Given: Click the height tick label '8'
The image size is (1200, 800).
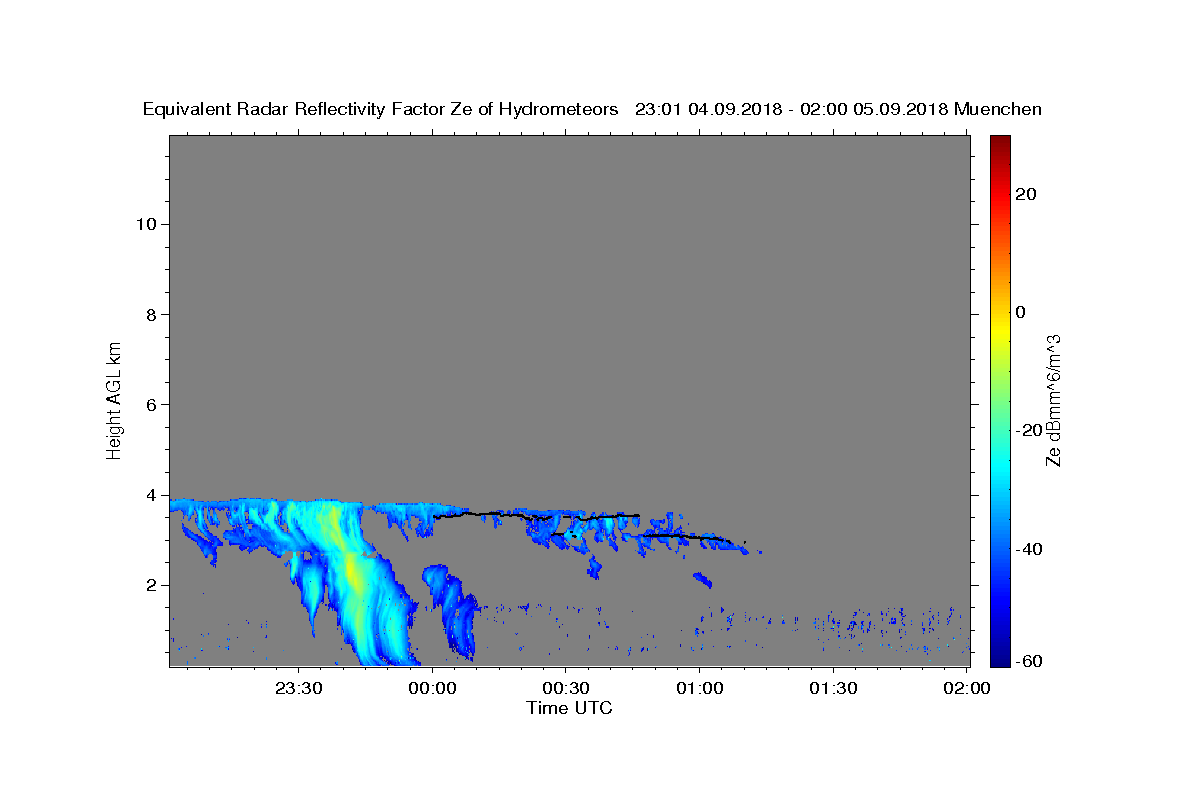Looking at the screenshot, I should pos(151,314).
